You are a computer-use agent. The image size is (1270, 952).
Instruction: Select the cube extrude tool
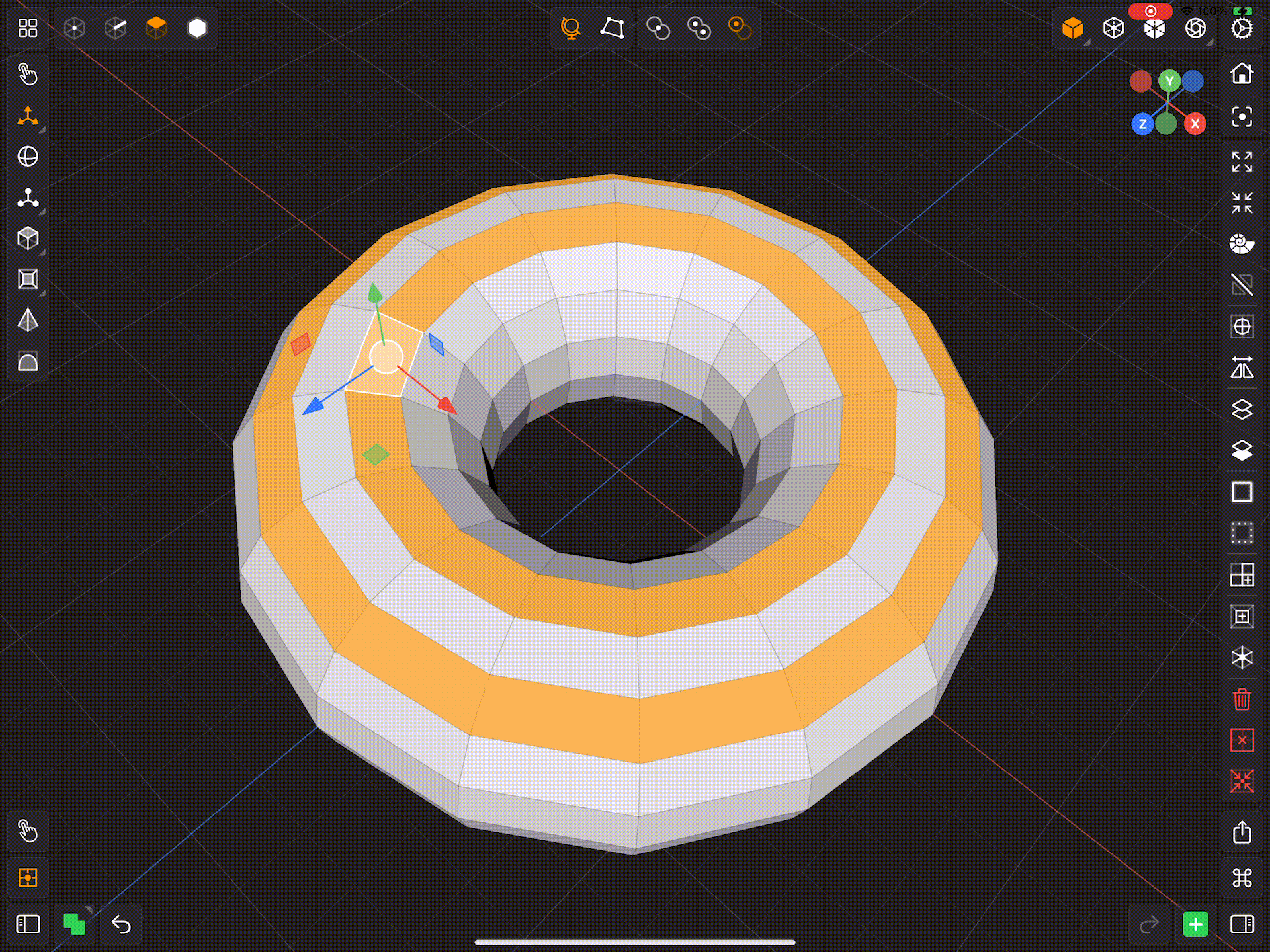pyautogui.click(x=28, y=239)
